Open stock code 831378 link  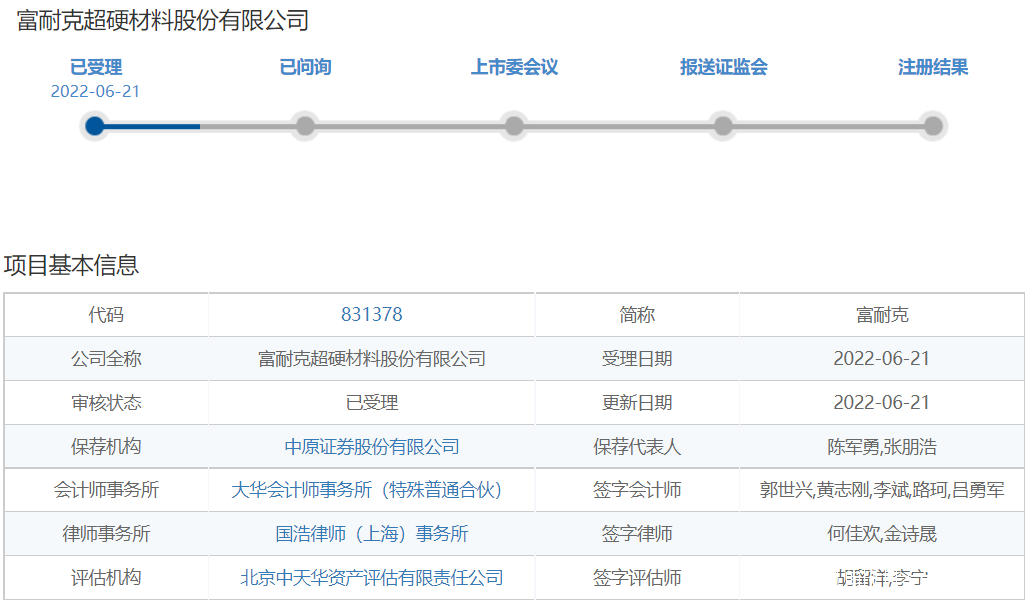click(372, 315)
